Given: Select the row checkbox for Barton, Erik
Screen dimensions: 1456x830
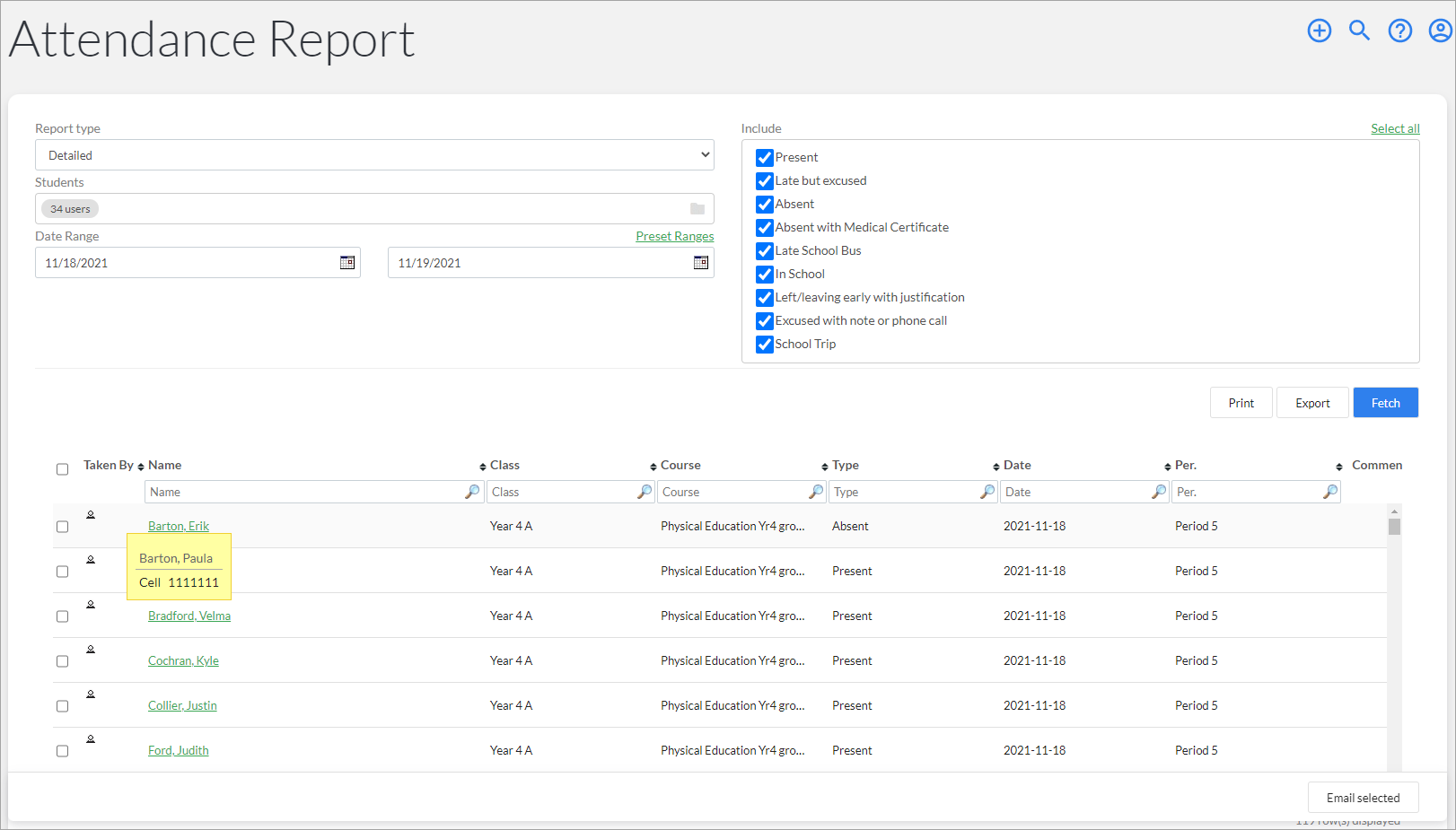Looking at the screenshot, I should [x=62, y=527].
